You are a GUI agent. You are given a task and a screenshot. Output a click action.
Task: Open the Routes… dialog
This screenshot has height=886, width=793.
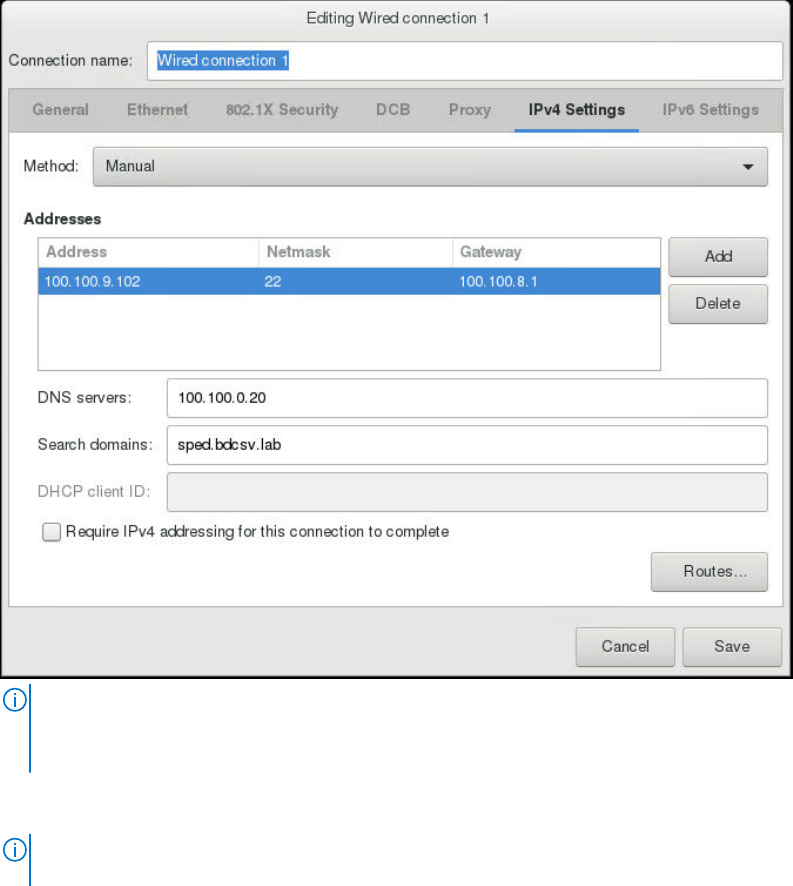709,572
